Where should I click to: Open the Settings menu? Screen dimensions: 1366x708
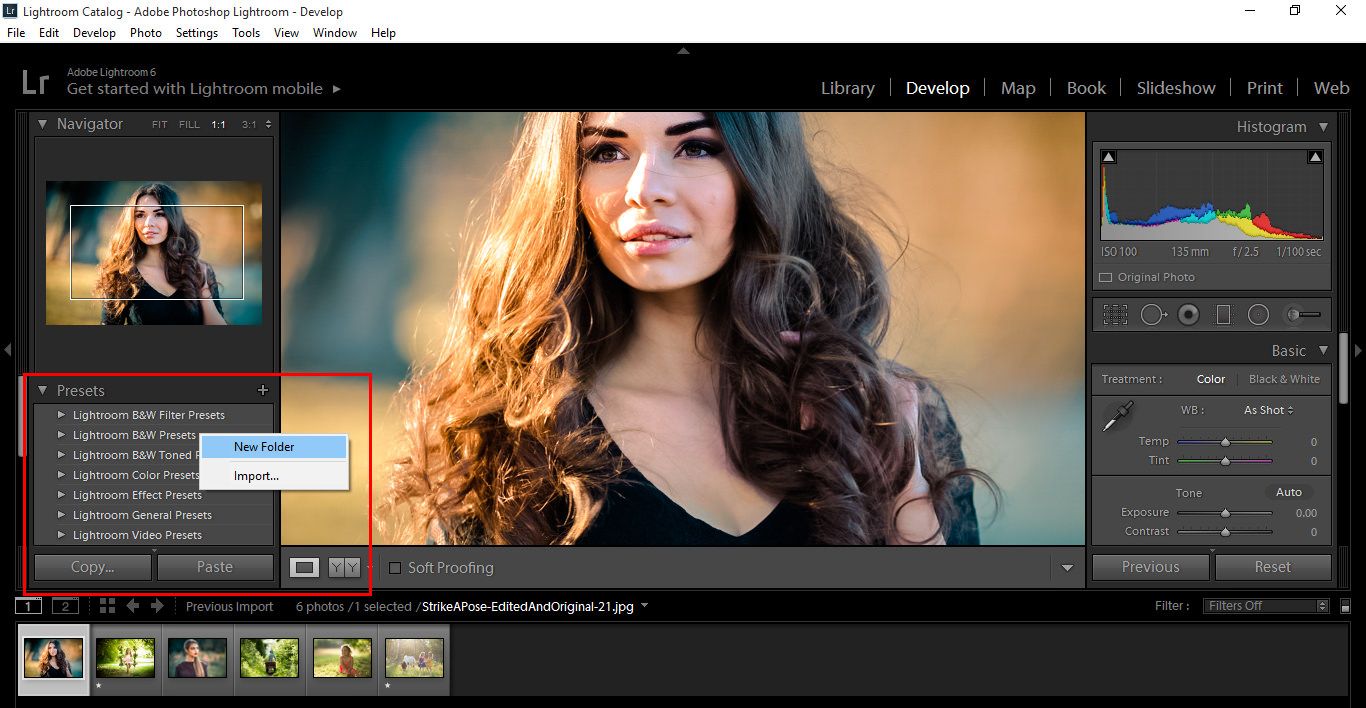click(x=196, y=32)
